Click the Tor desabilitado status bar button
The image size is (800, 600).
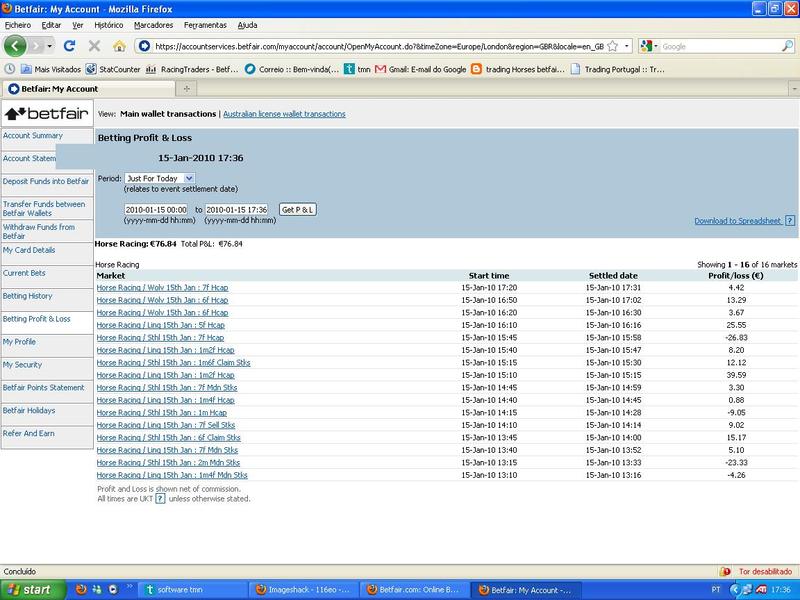(x=765, y=571)
